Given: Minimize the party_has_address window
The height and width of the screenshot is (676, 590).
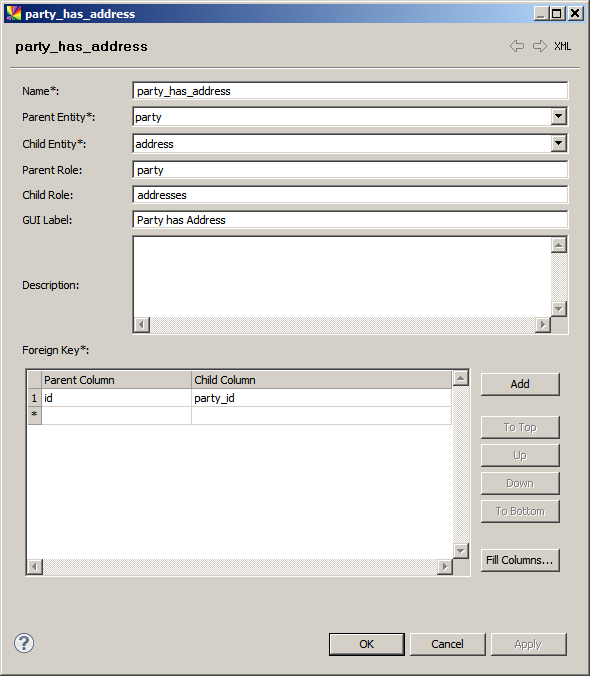Looking at the screenshot, I should pyautogui.click(x=541, y=13).
